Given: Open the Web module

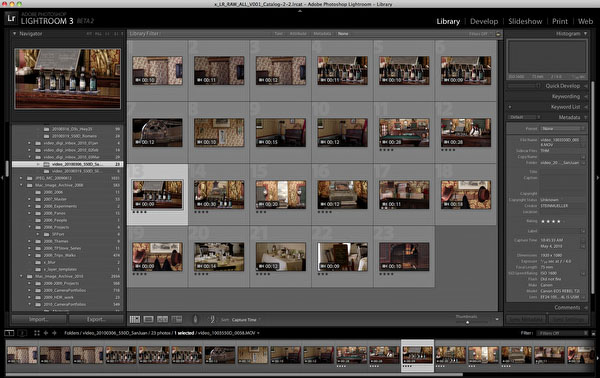Looking at the screenshot, I should 585,21.
